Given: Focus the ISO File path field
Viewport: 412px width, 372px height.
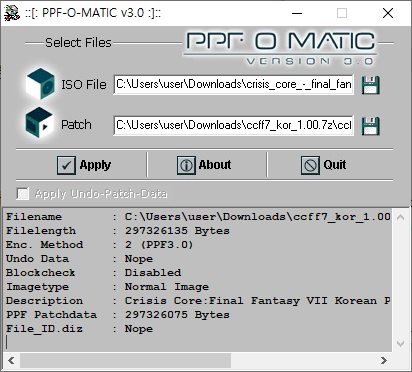Looking at the screenshot, I should coord(233,85).
